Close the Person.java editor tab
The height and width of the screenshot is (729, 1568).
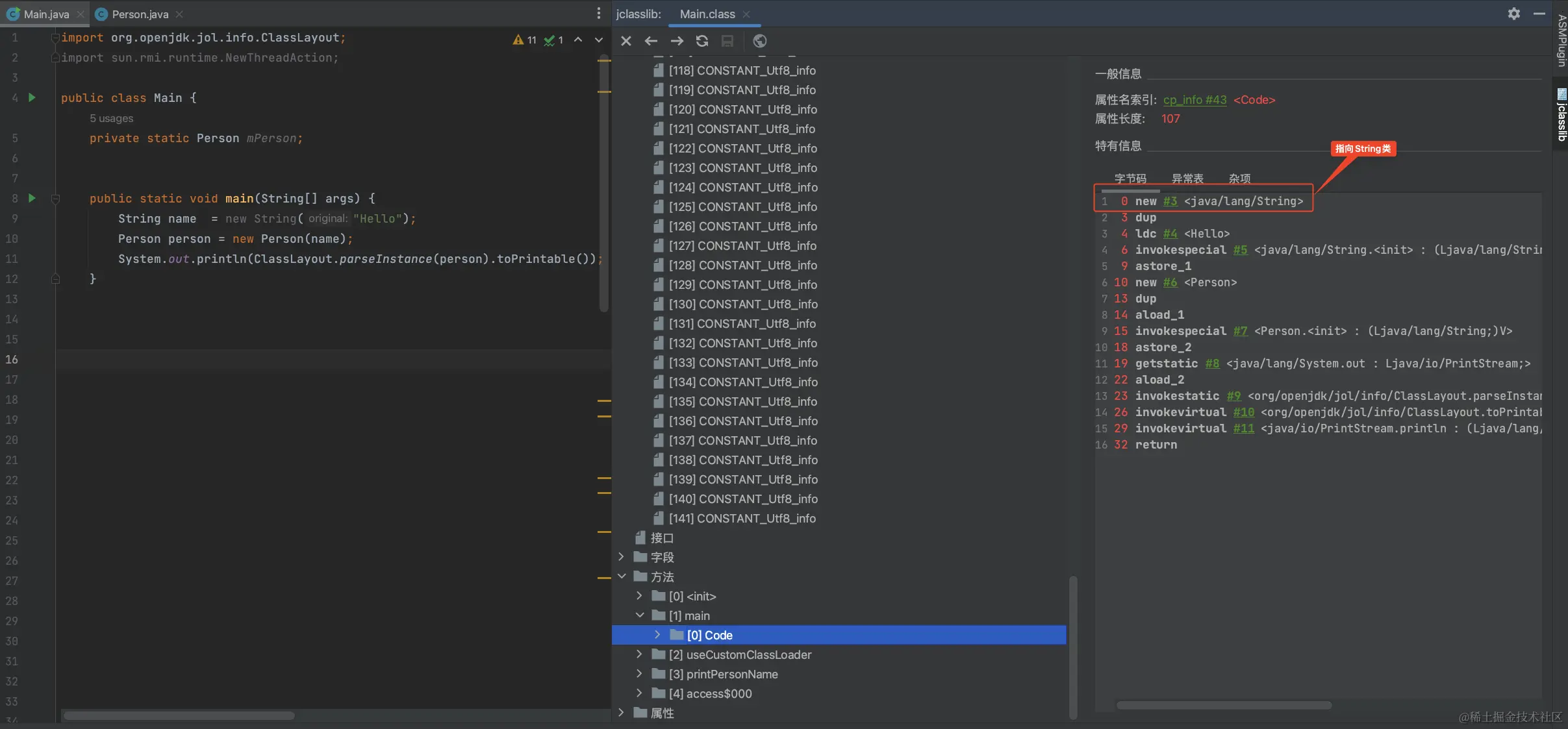pos(179,14)
